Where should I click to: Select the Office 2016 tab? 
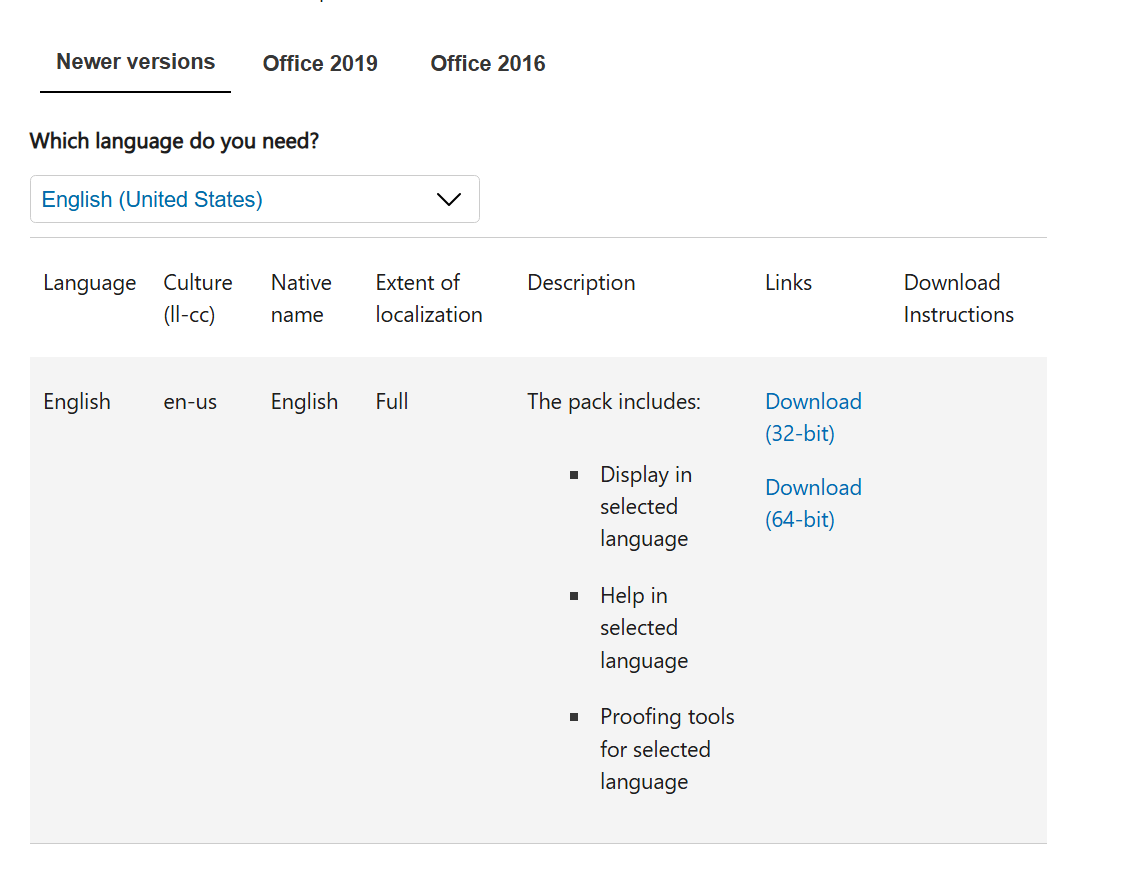[488, 64]
